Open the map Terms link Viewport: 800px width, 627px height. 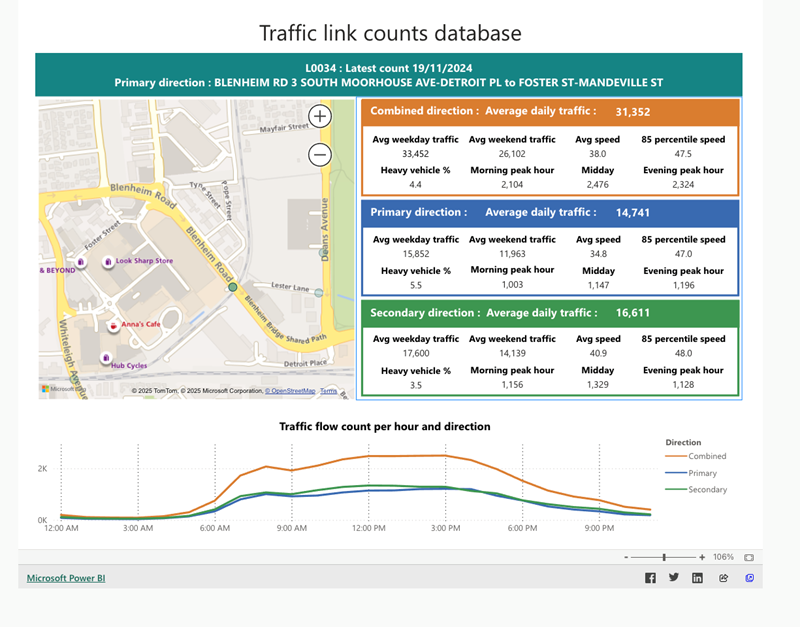pyautogui.click(x=328, y=391)
